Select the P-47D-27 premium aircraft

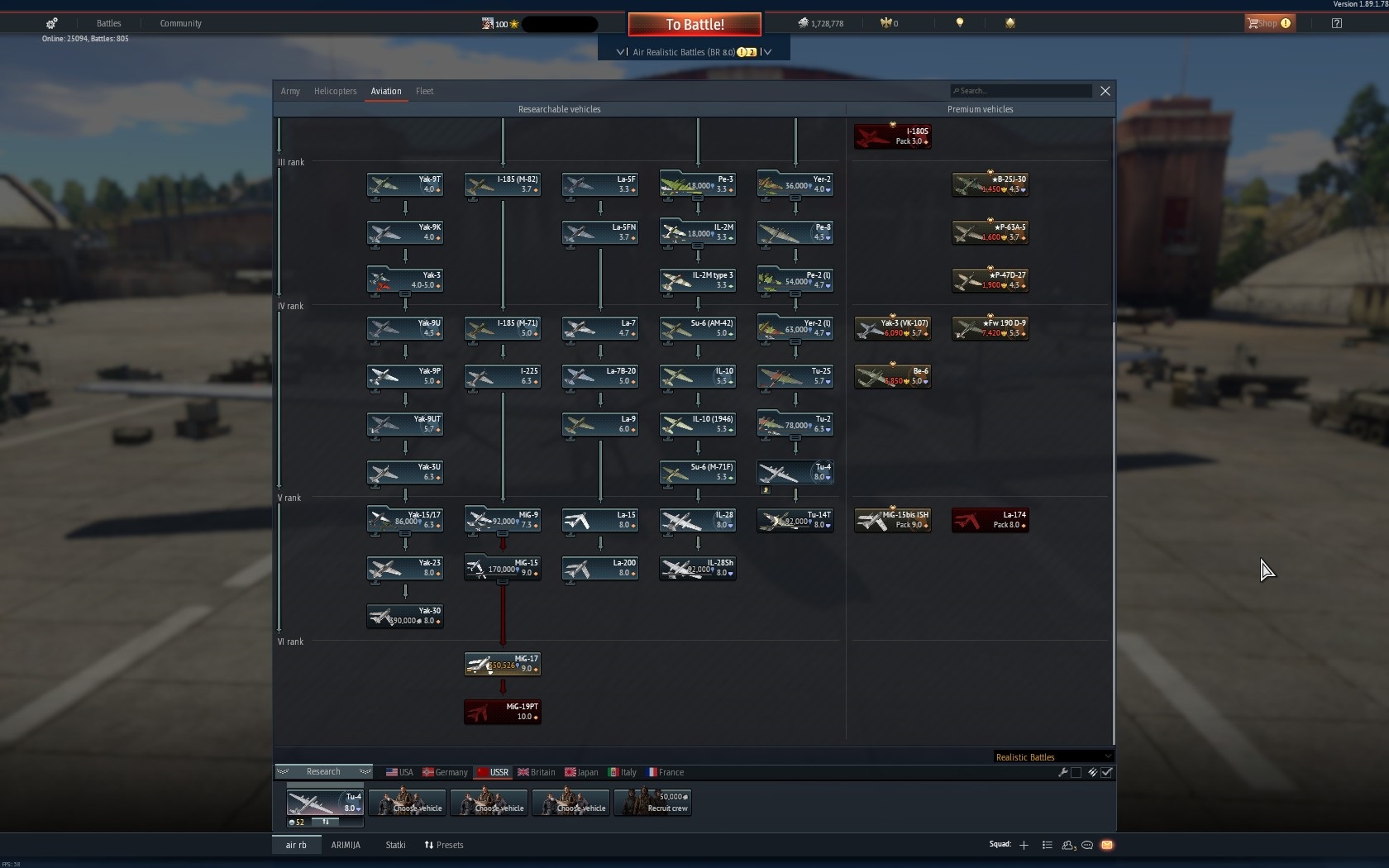[x=990, y=280]
